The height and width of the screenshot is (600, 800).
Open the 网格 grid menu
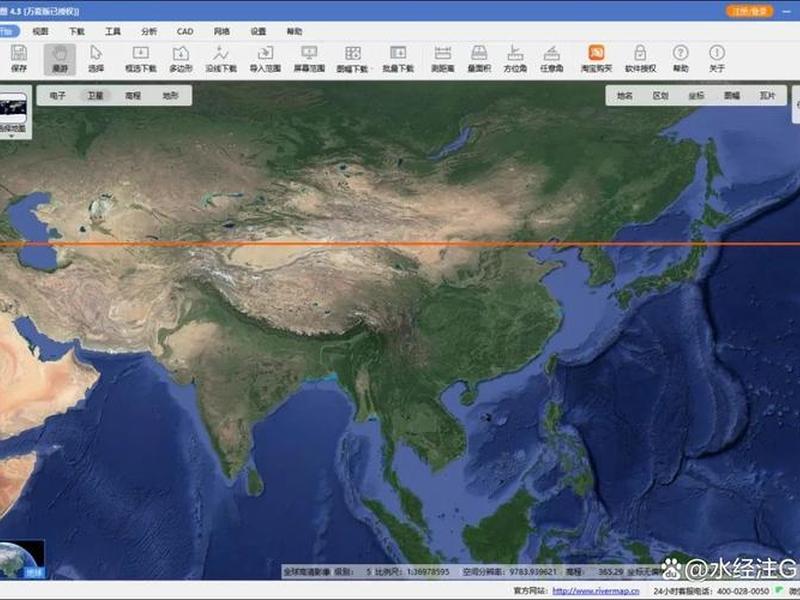coord(221,32)
